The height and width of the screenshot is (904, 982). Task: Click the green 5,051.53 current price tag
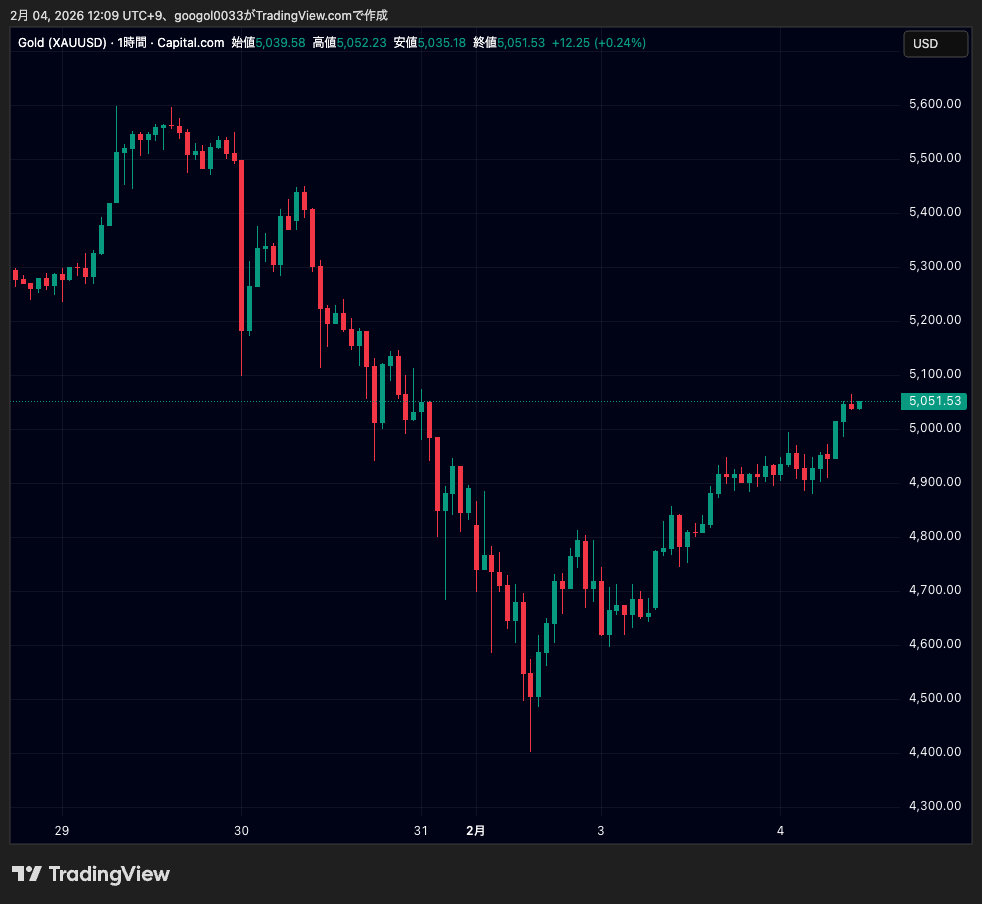pyautogui.click(x=933, y=401)
